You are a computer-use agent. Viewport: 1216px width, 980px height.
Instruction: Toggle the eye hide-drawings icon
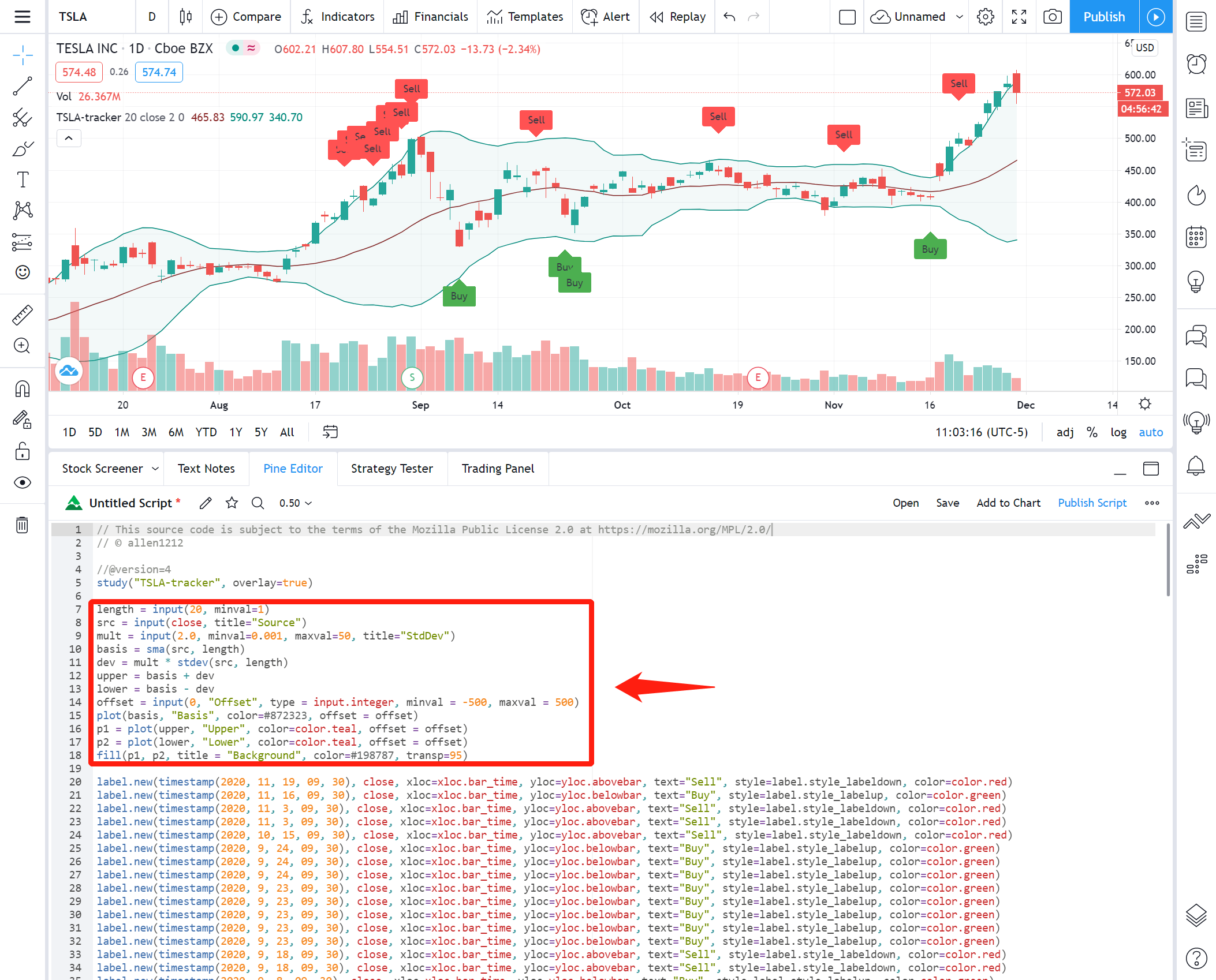click(23, 482)
